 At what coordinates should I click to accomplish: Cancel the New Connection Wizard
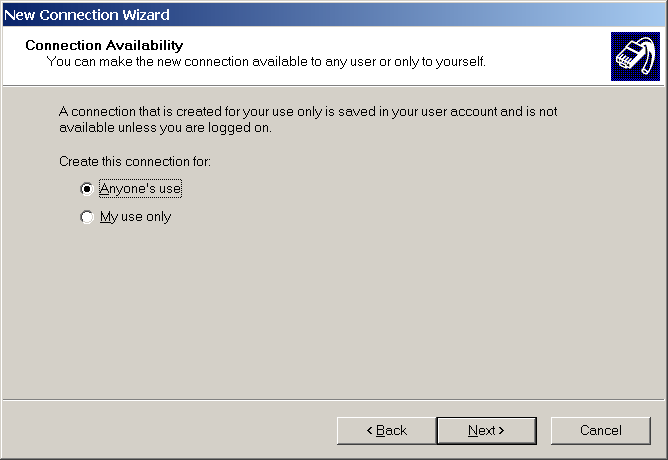pos(600,430)
